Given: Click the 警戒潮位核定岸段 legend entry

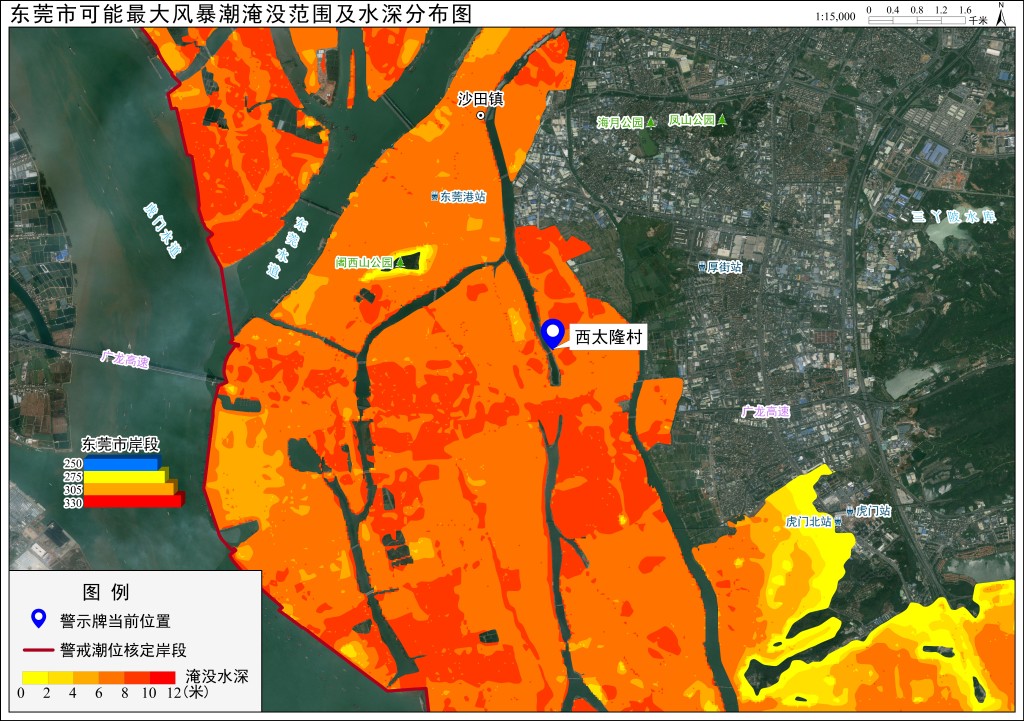Looking at the screenshot, I should click(x=123, y=650).
